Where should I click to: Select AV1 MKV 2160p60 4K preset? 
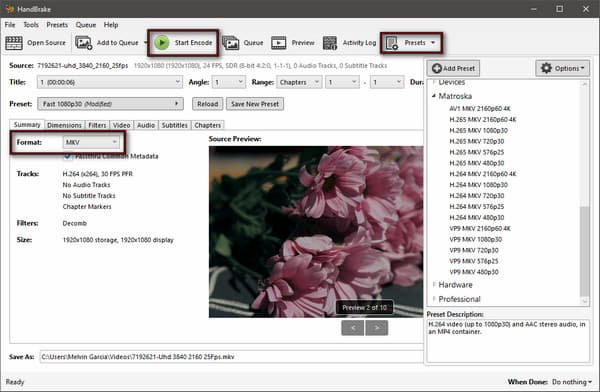coord(480,108)
